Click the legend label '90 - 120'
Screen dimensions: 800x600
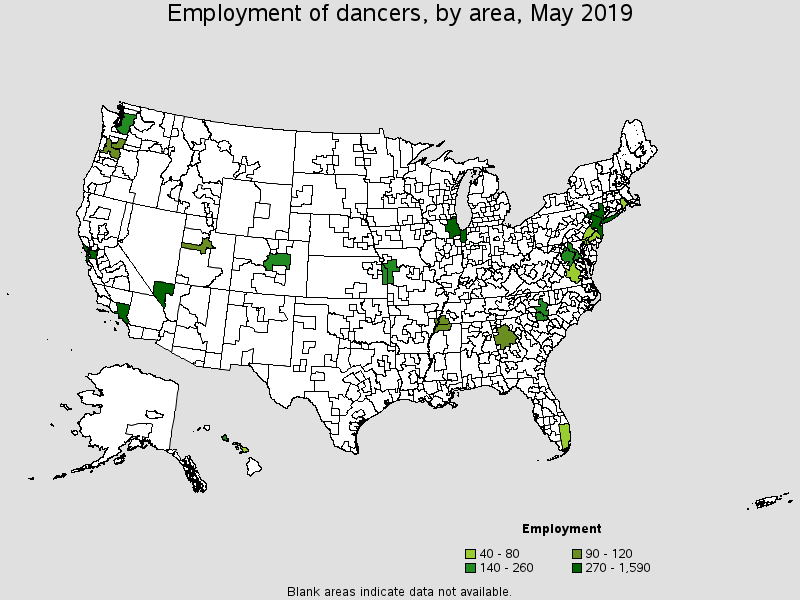(609, 554)
